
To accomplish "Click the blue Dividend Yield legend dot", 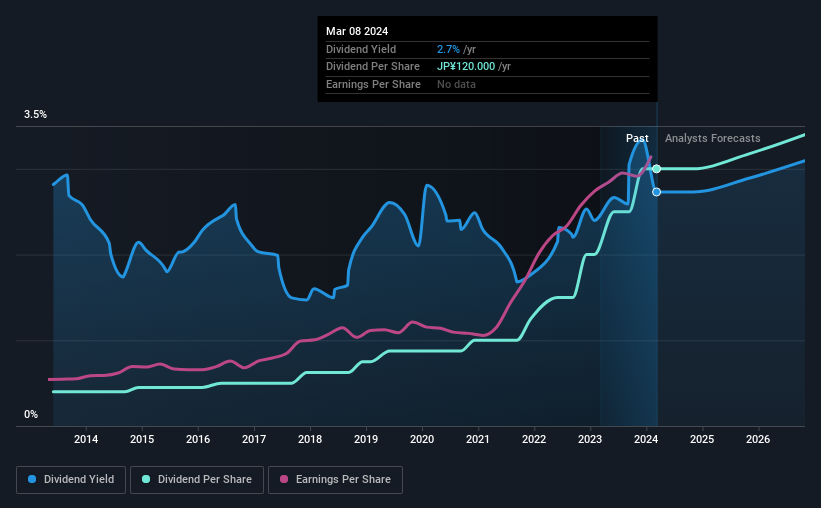I will click(32, 479).
